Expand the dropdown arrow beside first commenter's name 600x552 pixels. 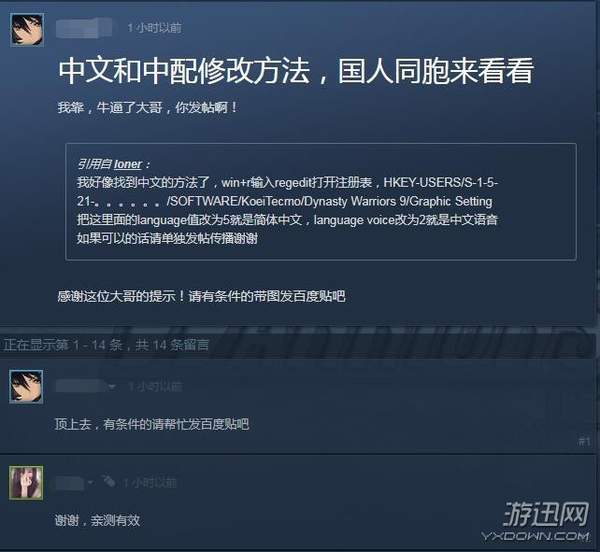coord(112,387)
